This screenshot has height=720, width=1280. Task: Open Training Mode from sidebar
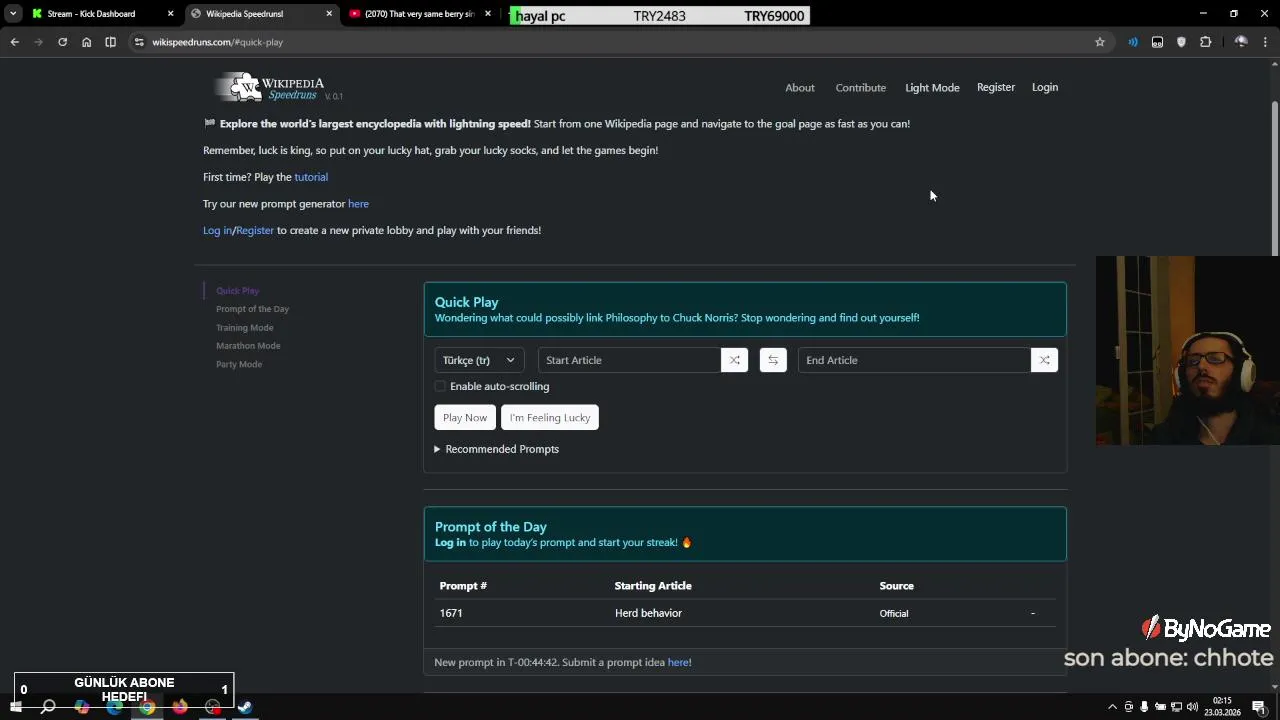click(244, 328)
